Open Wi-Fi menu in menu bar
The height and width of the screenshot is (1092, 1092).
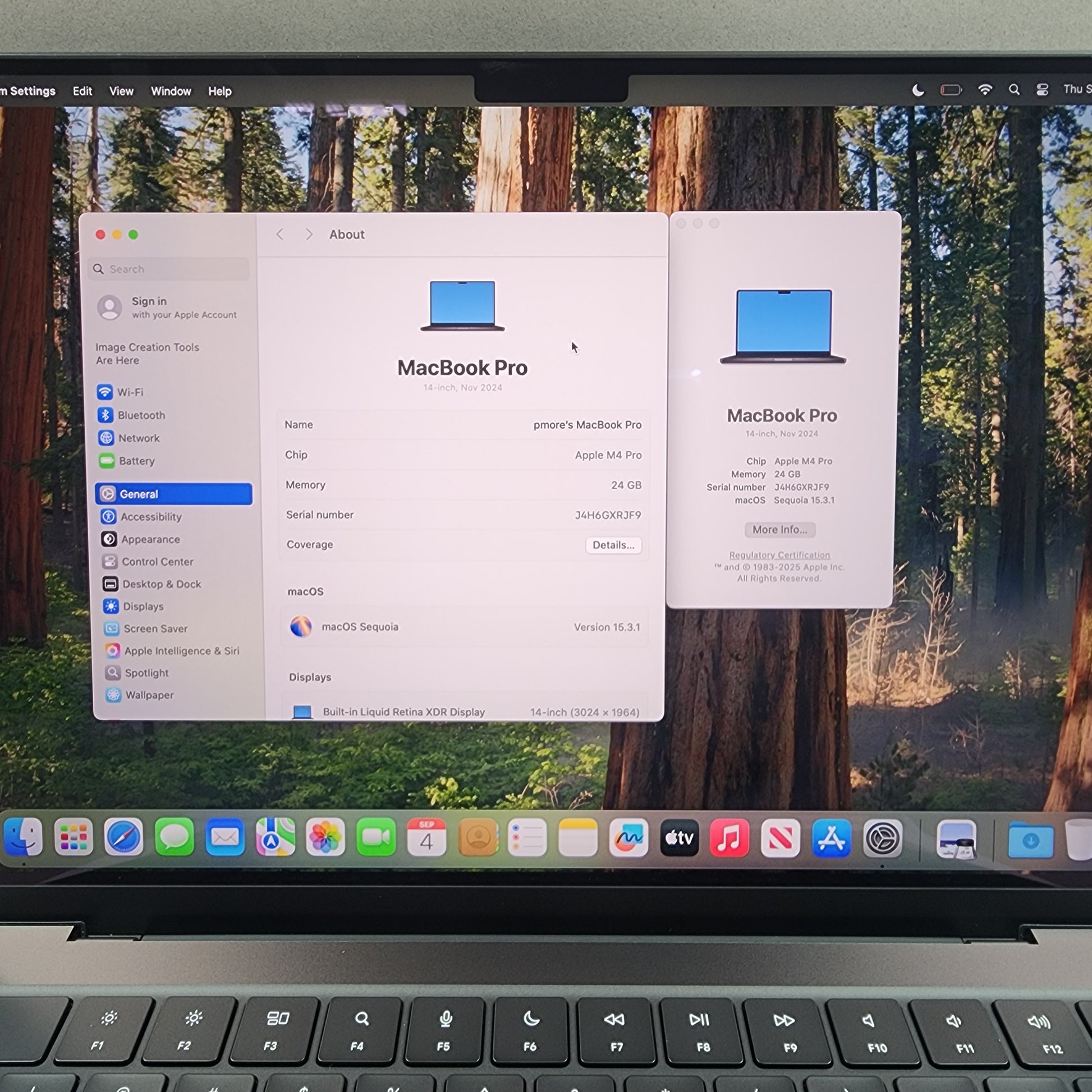click(985, 89)
